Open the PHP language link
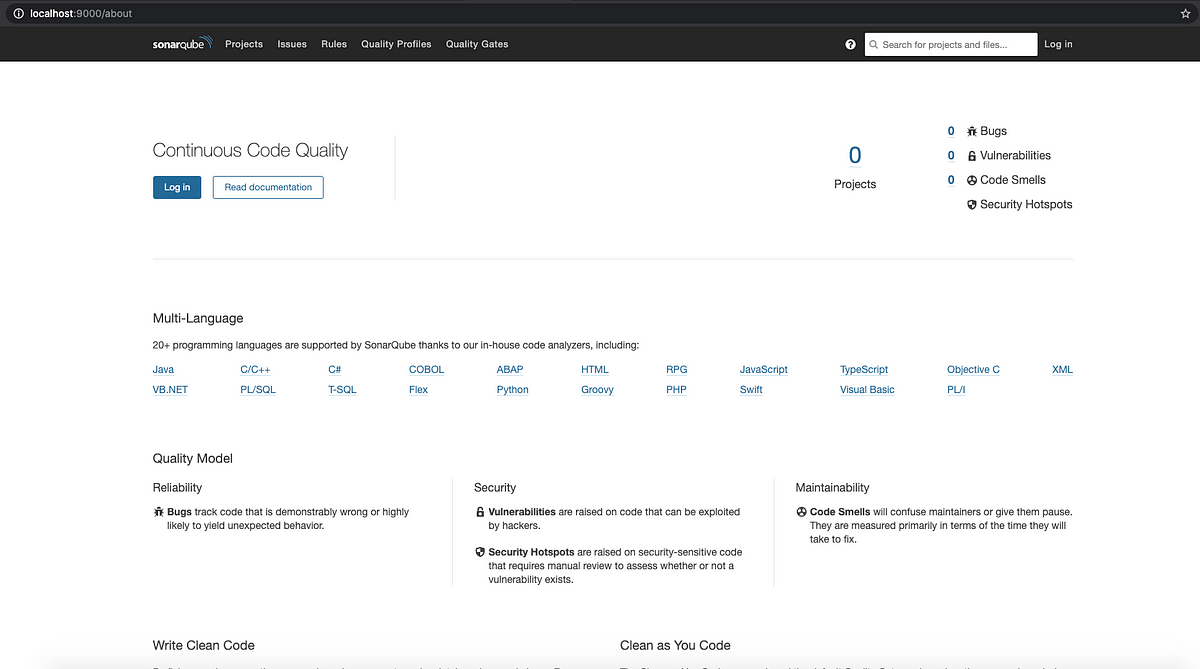Viewport: 1200px width, 669px height. pyautogui.click(x=676, y=390)
